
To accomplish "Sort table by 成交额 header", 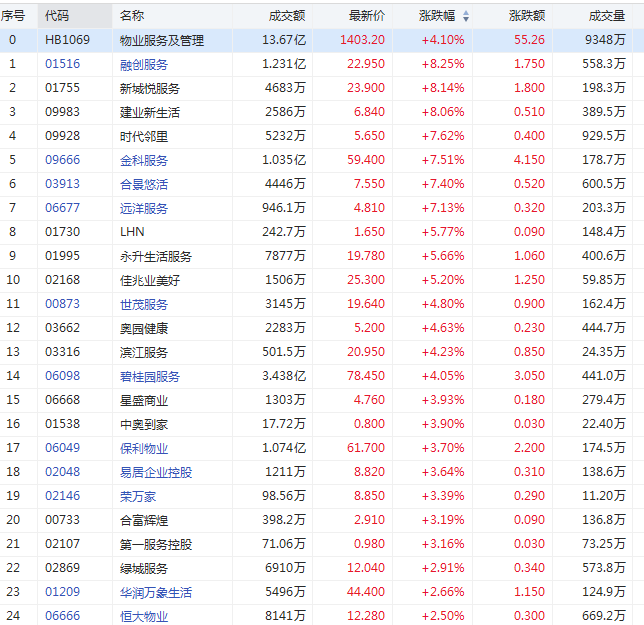I will pos(287,16).
